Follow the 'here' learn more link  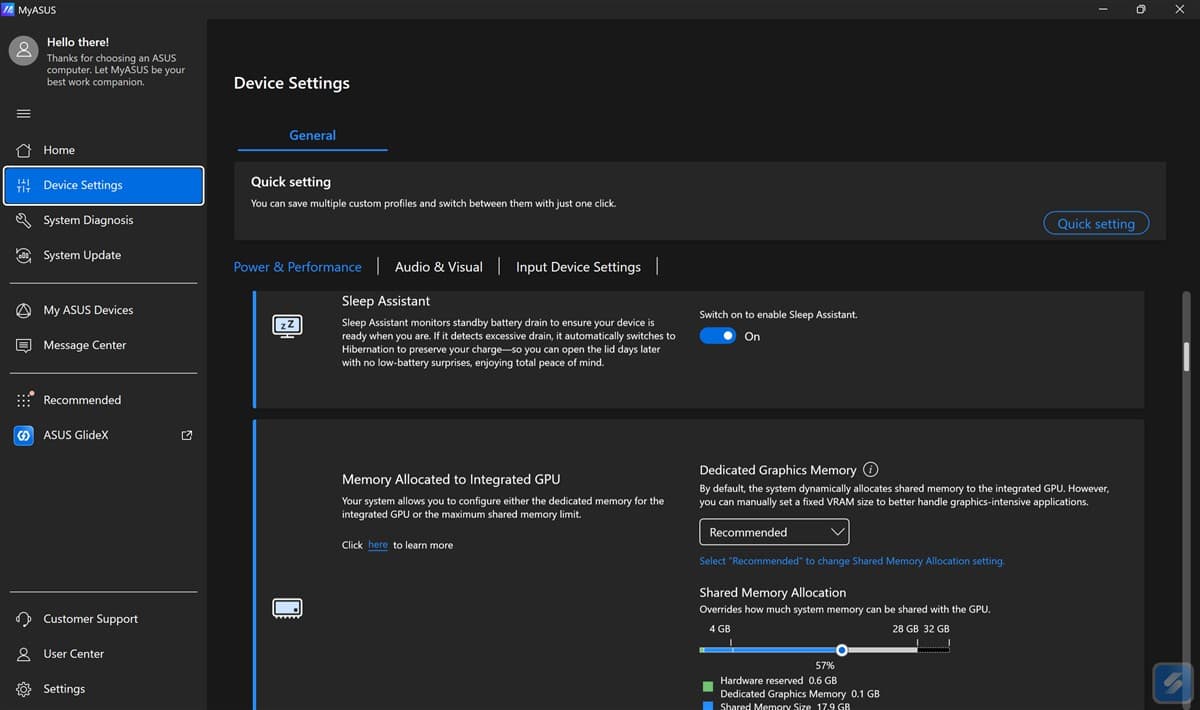pyautogui.click(x=378, y=545)
